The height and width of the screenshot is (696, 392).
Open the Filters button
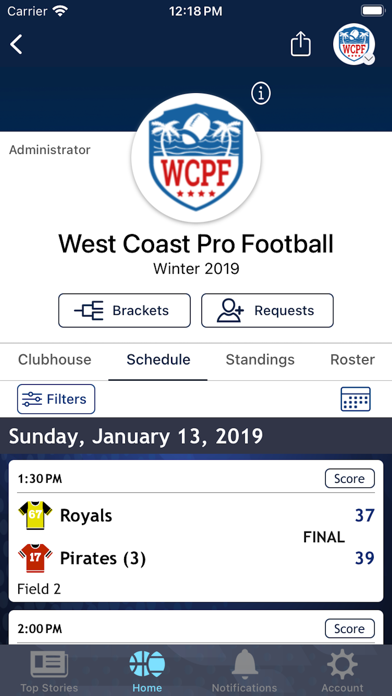[x=56, y=399]
